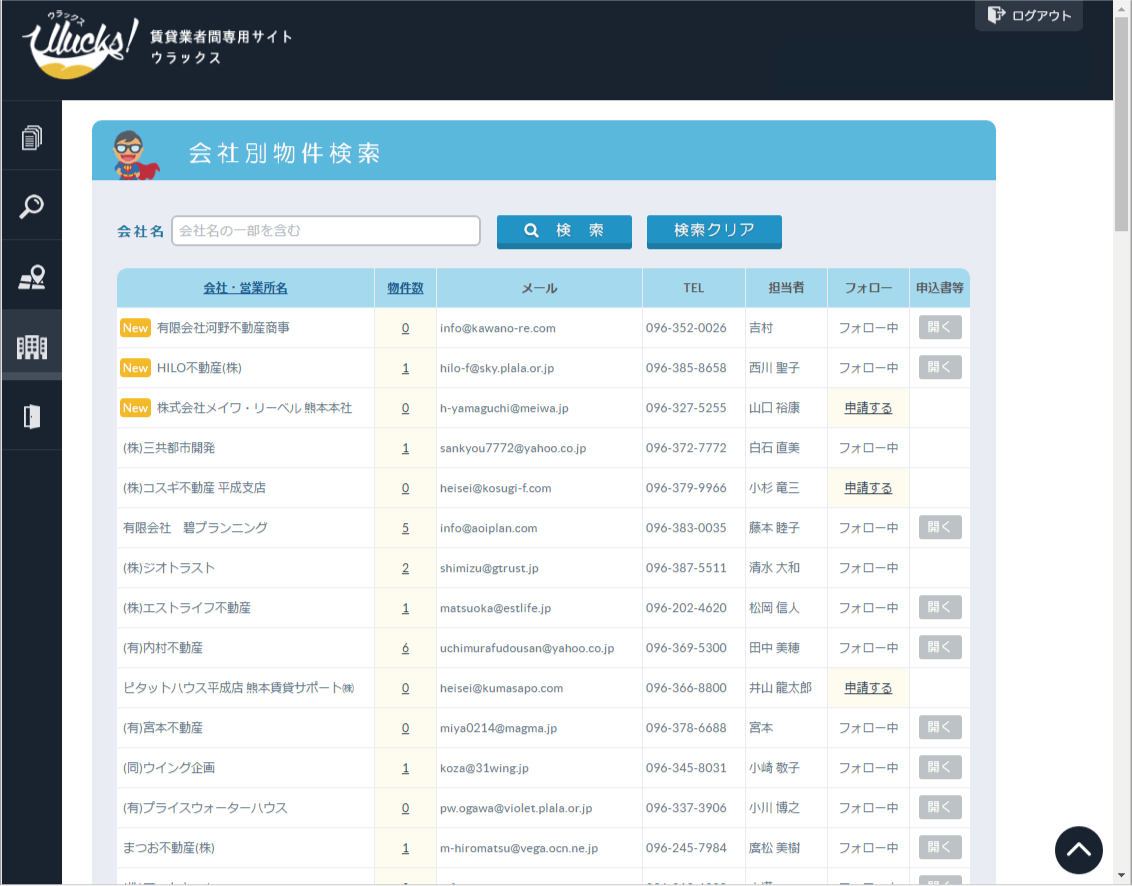The width and height of the screenshot is (1132, 886).
Task: Select the map pin search sidebar icon
Action: pyautogui.click(x=32, y=277)
